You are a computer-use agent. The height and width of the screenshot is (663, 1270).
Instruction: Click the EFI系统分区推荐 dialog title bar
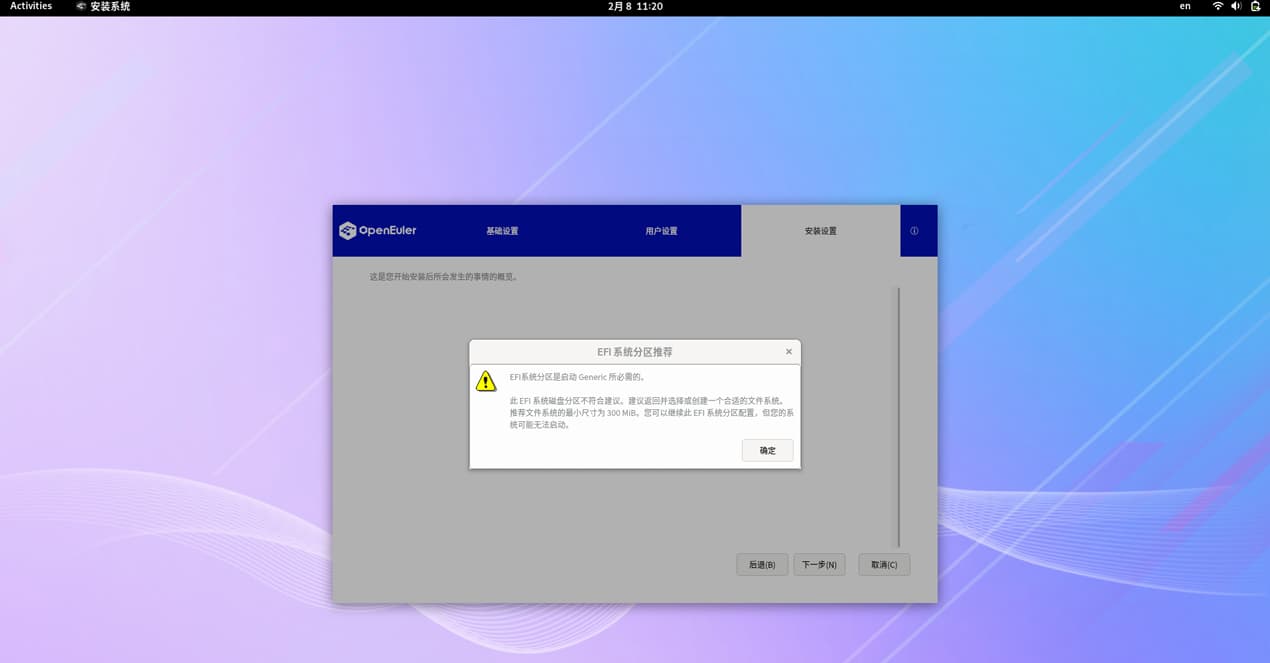point(634,352)
